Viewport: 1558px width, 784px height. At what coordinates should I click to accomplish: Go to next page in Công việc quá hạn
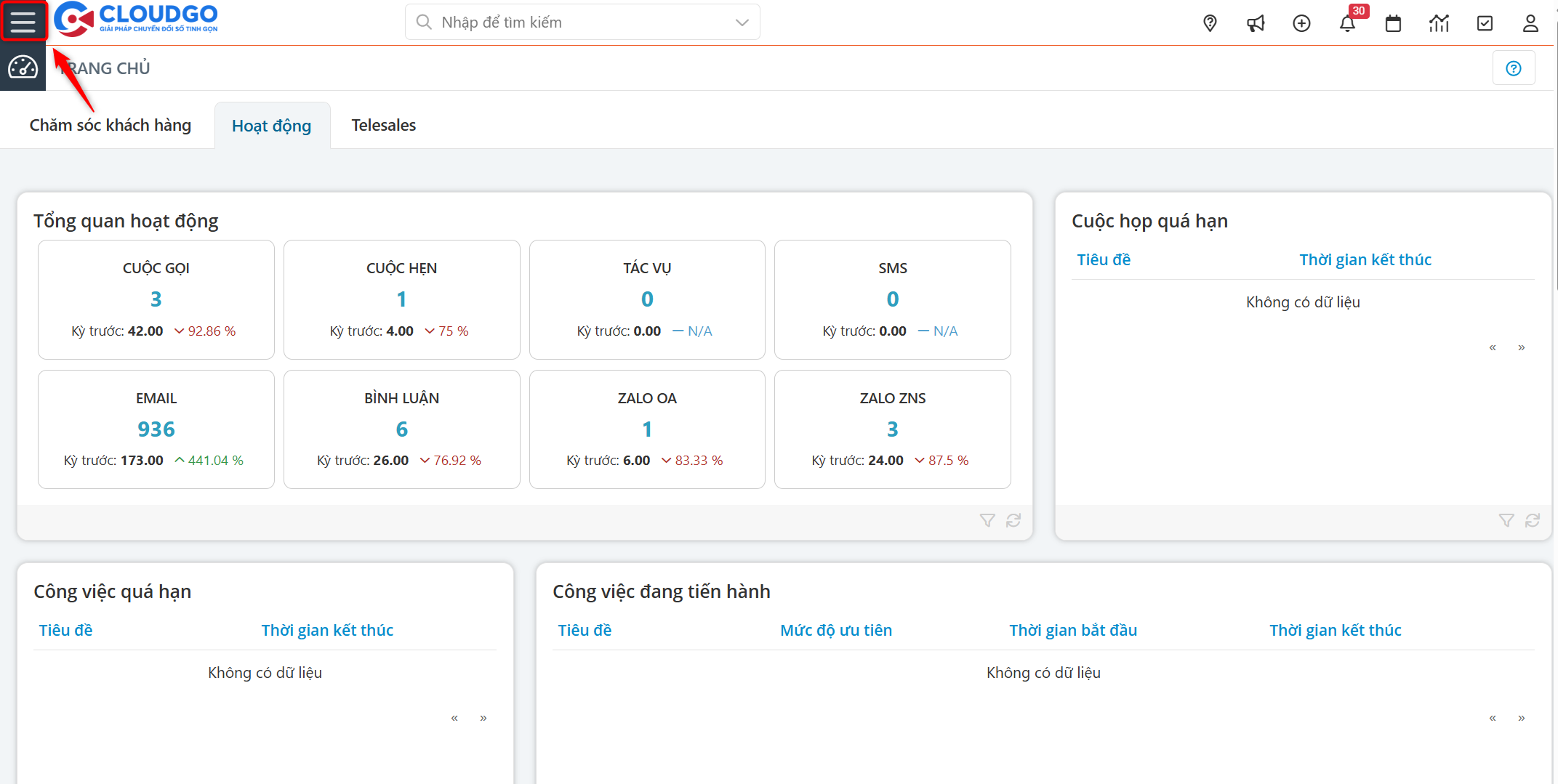483,718
